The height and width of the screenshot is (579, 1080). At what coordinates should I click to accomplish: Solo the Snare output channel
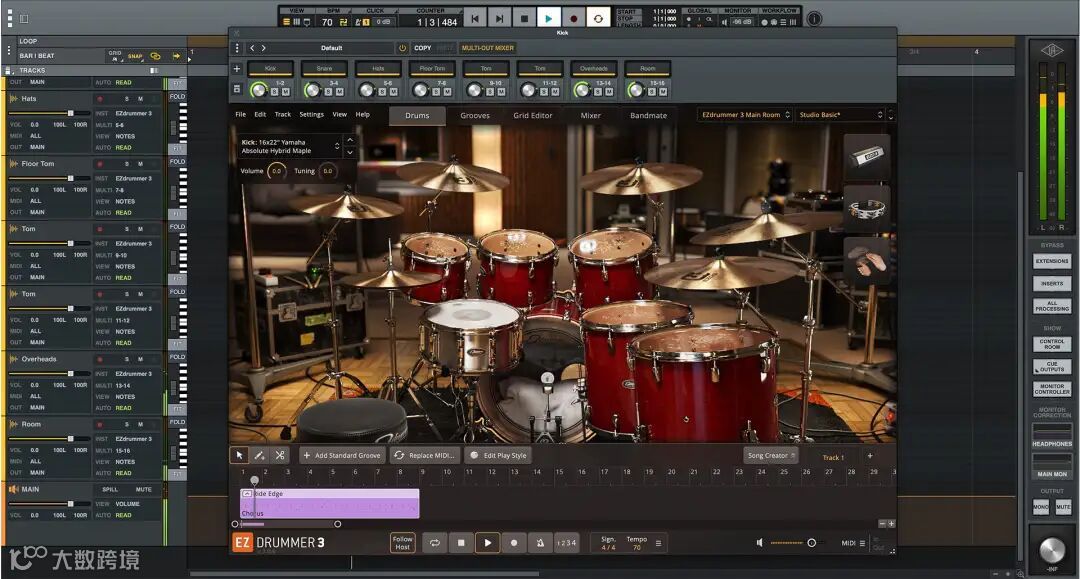(329, 91)
